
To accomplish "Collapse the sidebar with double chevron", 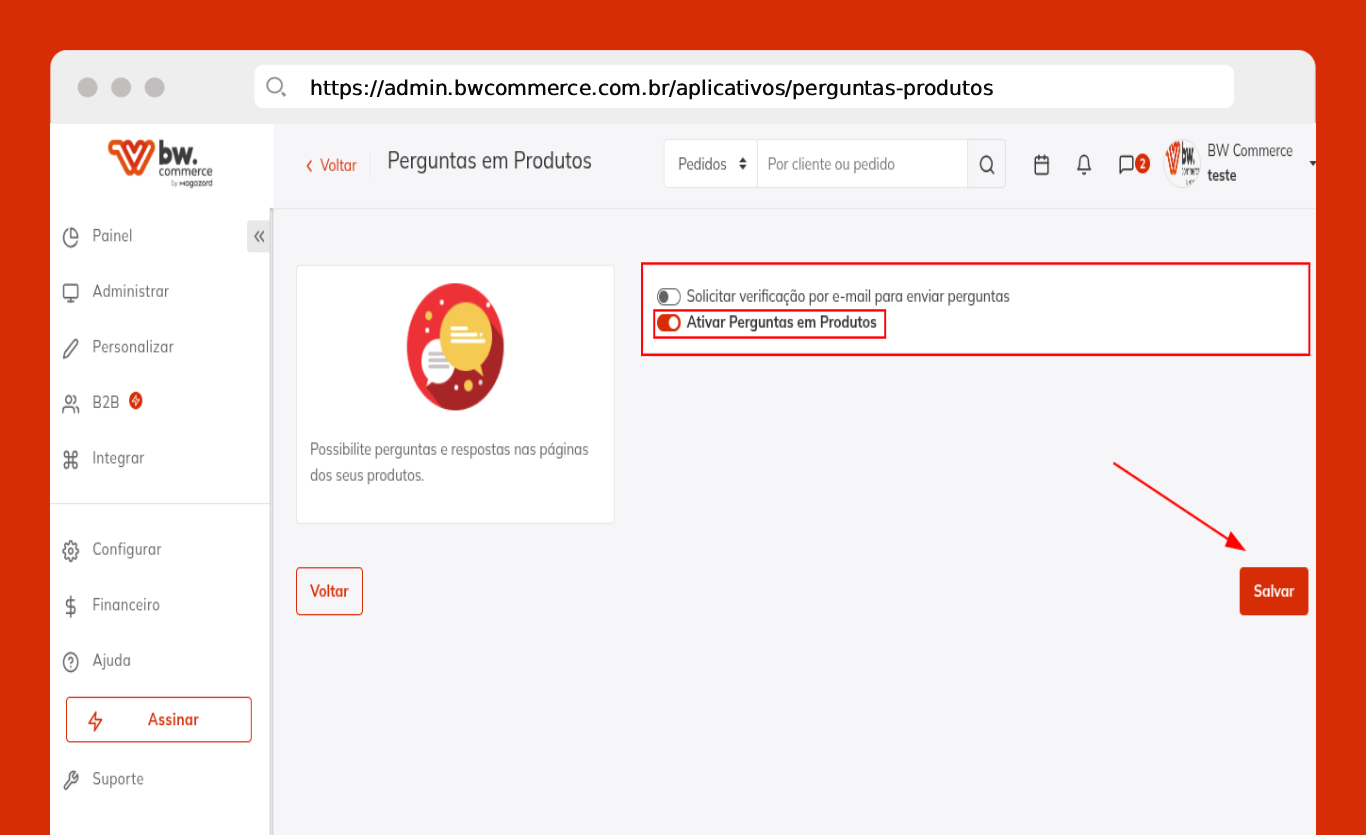I will [x=259, y=237].
